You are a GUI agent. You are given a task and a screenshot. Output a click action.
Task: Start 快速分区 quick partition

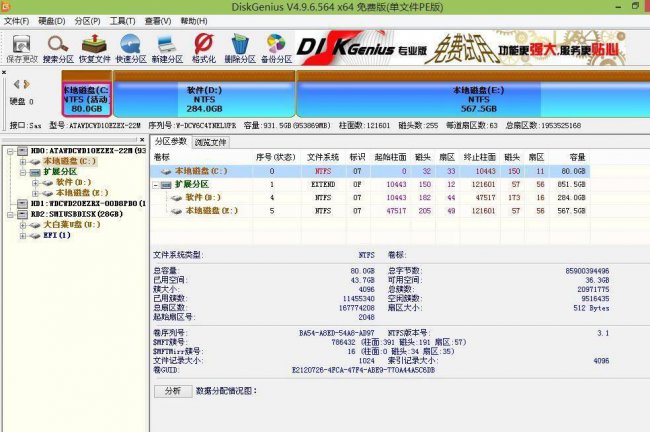point(131,49)
